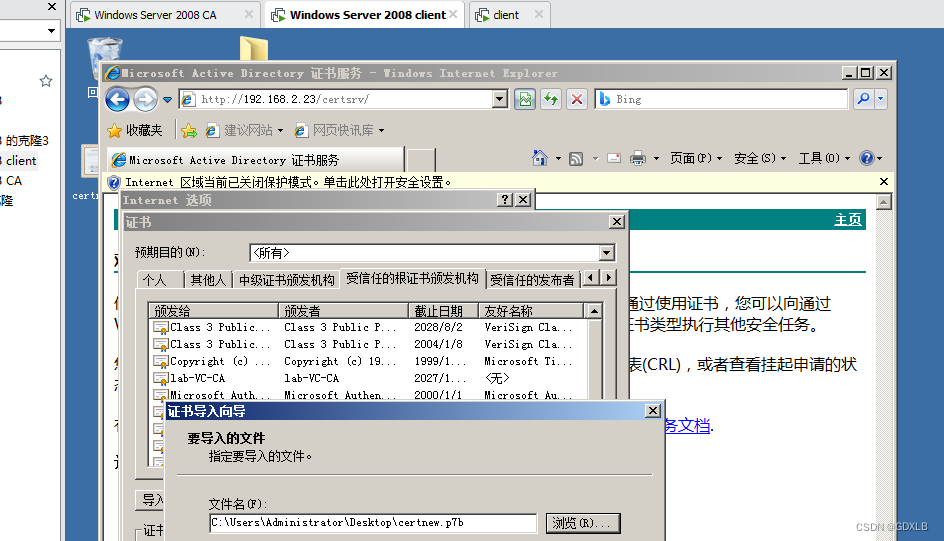Screen dimensions: 944x541
Task: Open recent pages dropdown beside Forward arrow
Action: (x=167, y=99)
